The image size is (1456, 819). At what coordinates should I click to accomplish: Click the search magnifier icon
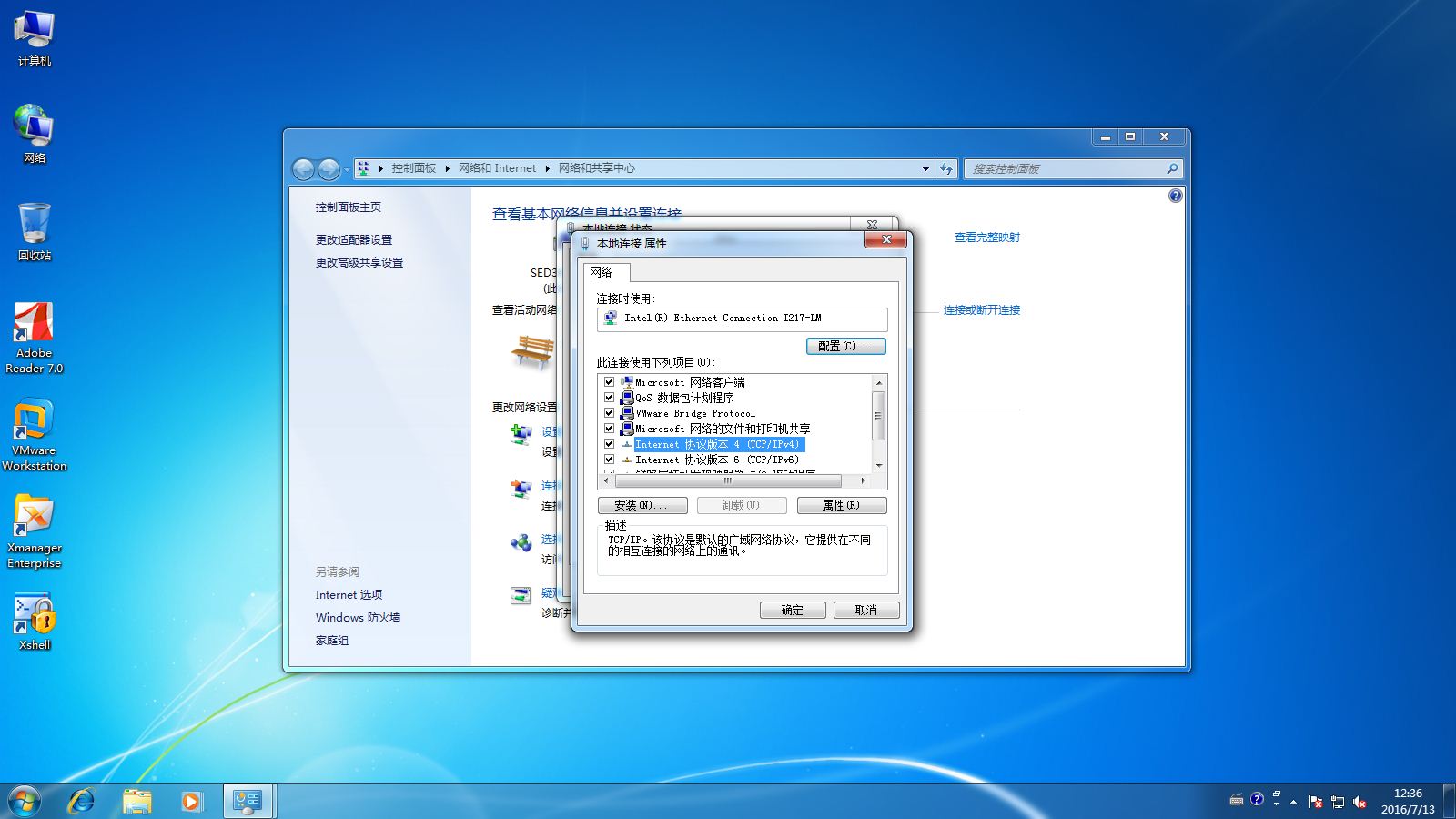1172,168
